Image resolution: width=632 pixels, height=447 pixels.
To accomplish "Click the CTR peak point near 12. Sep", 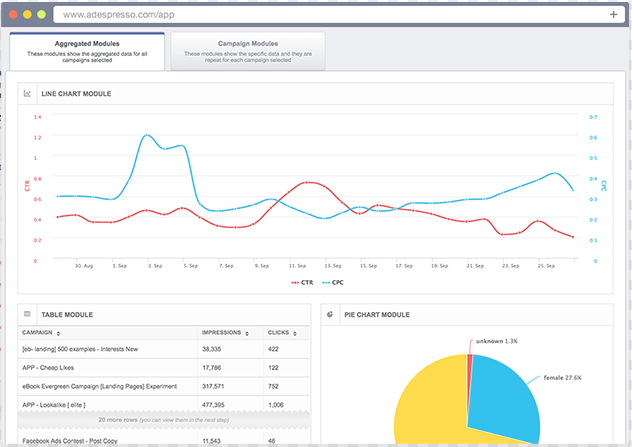I will click(x=307, y=182).
